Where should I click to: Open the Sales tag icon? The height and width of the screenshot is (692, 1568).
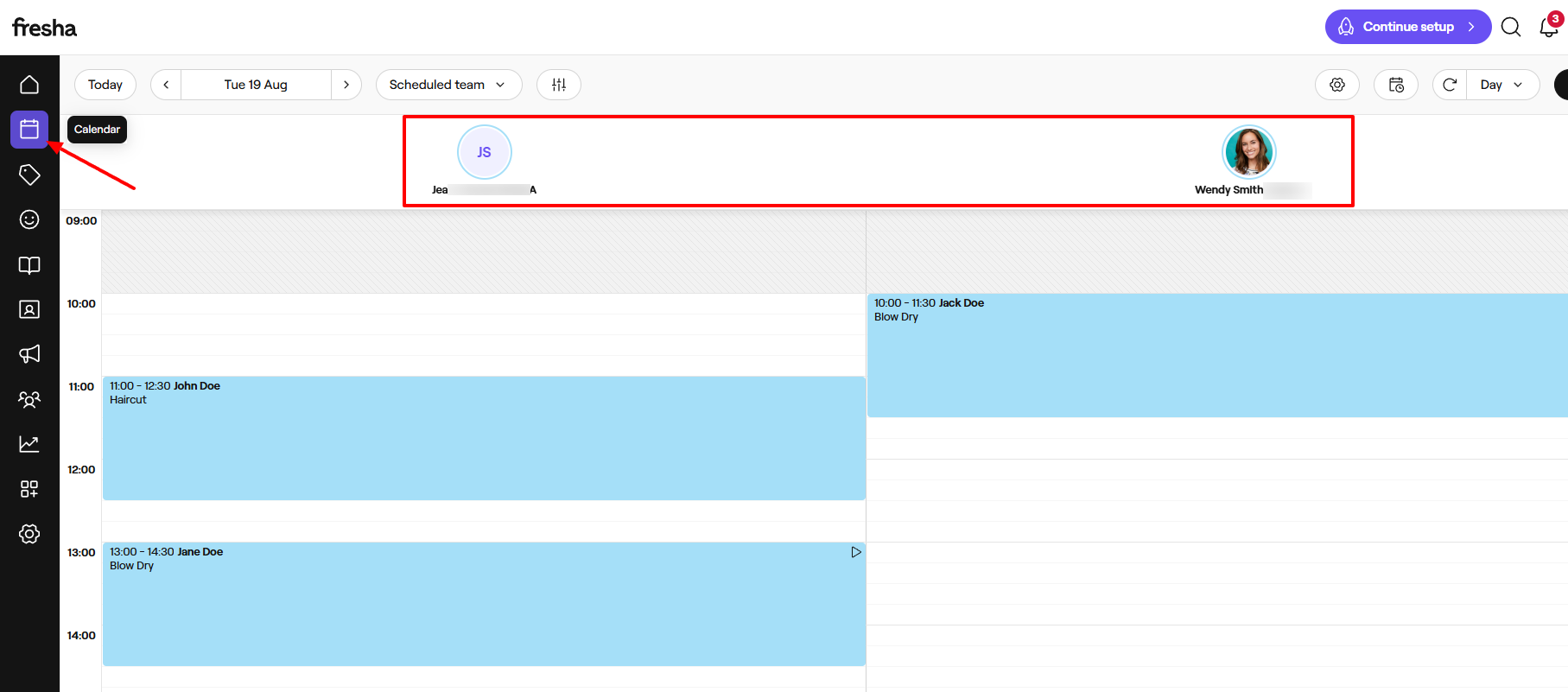[x=29, y=175]
